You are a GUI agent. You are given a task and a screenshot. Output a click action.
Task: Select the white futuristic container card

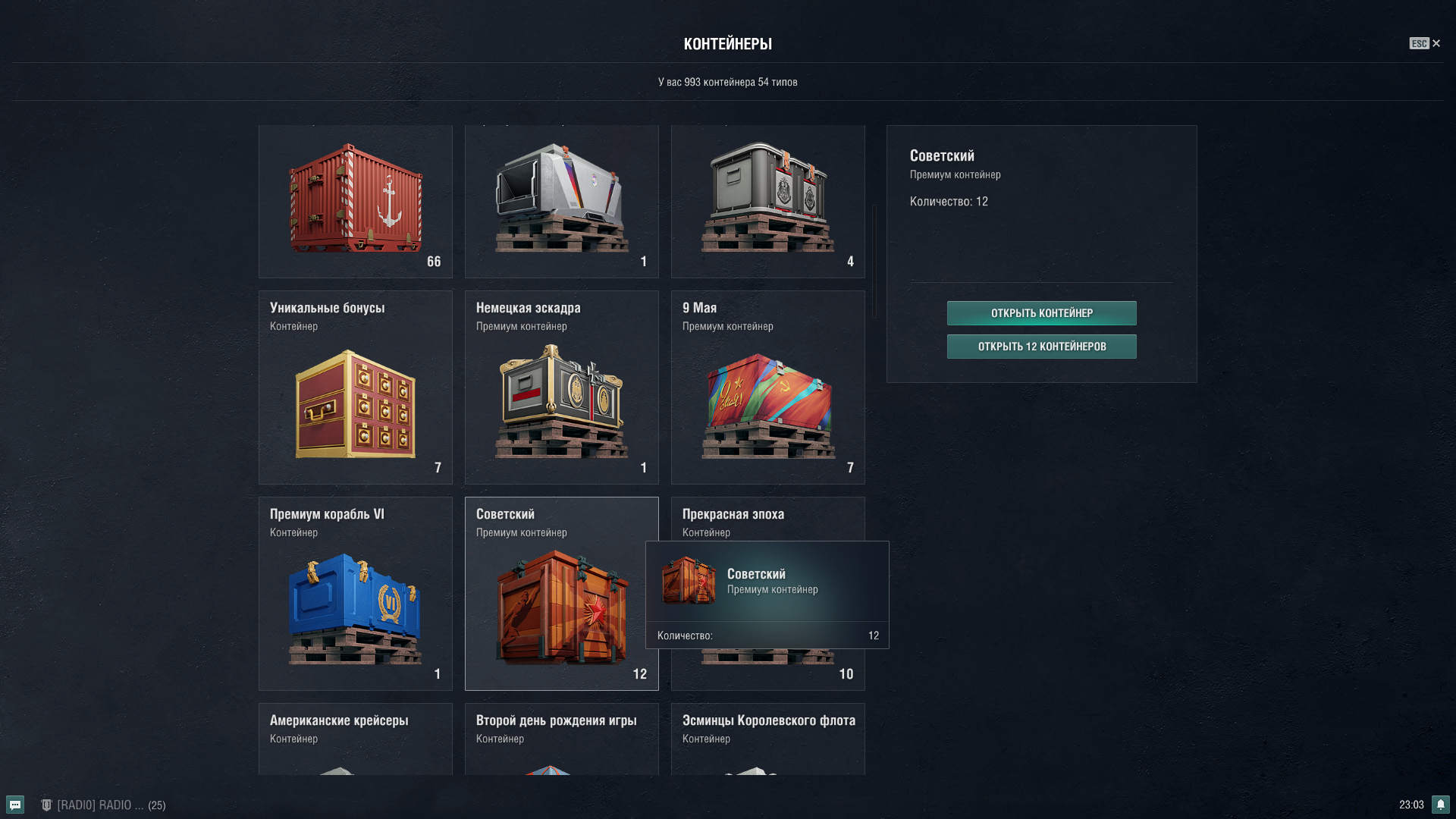[x=561, y=202]
